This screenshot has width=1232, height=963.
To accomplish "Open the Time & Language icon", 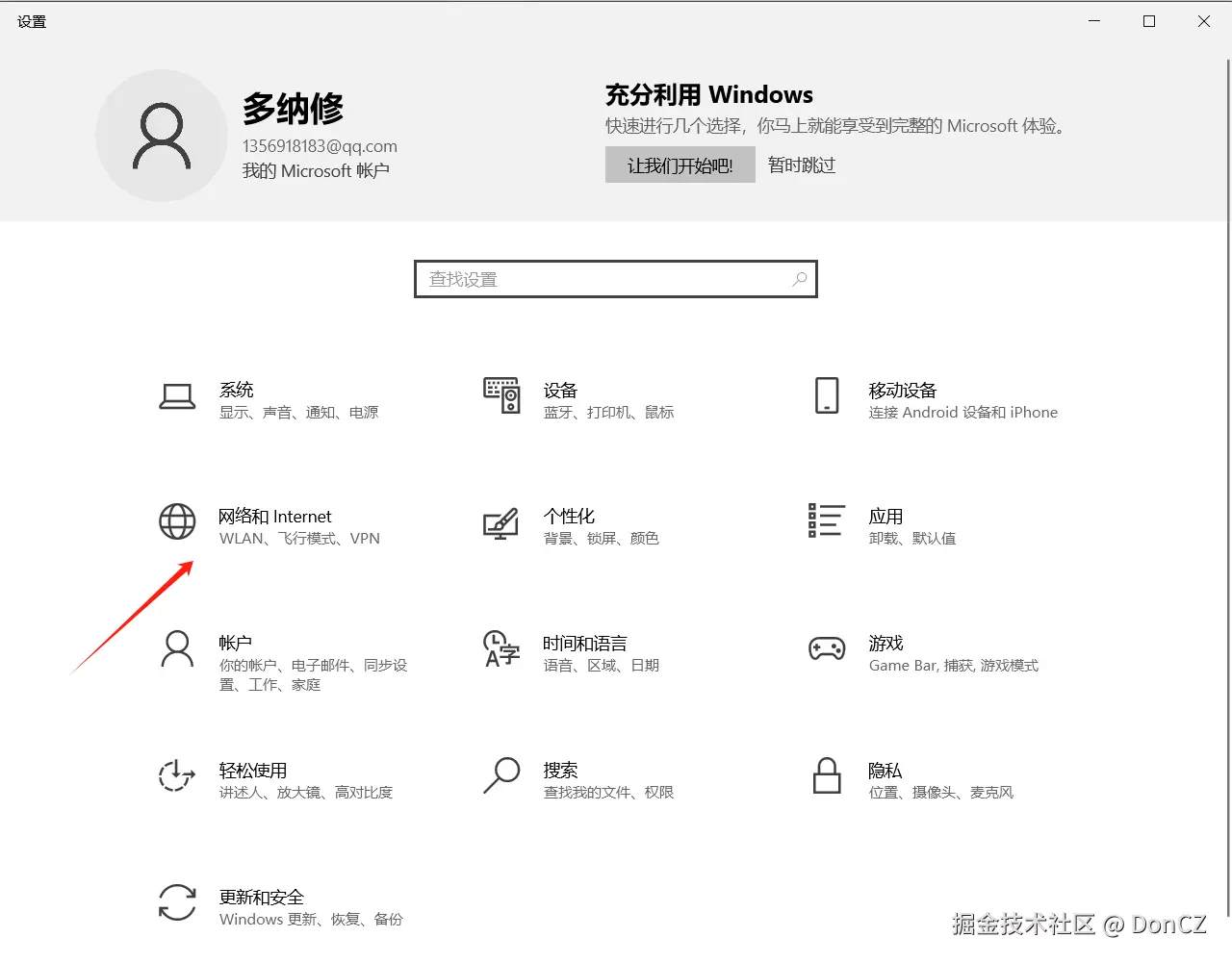I will 501,649.
